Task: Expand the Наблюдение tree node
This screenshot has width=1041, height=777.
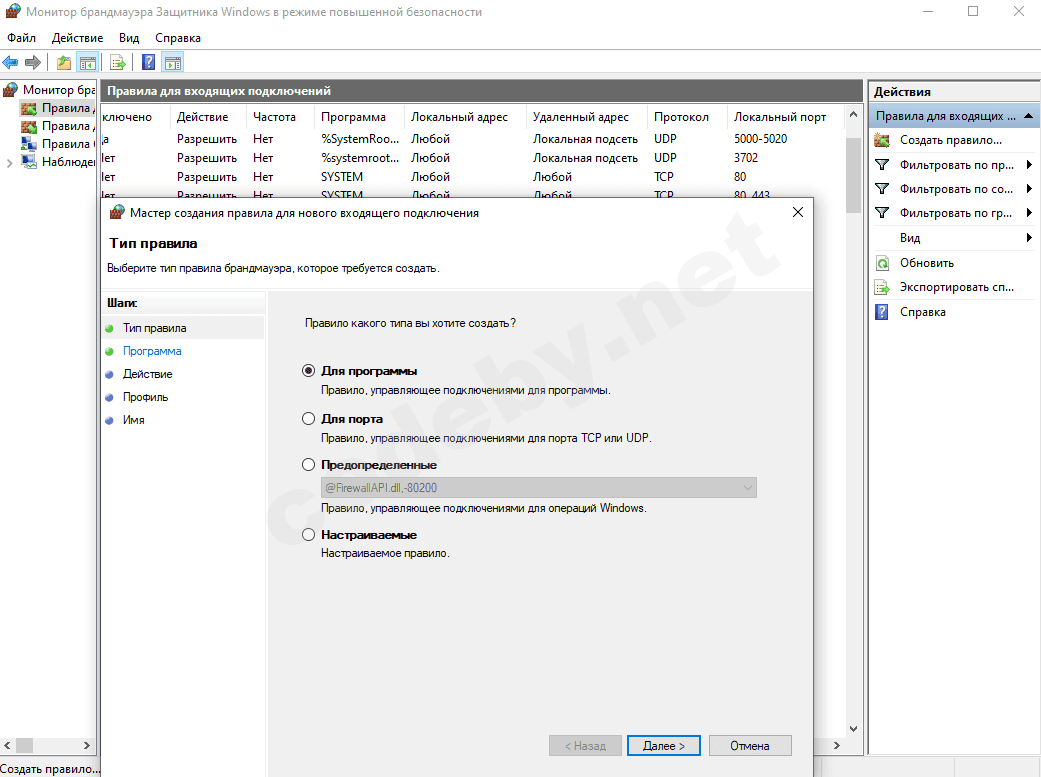Action: point(10,162)
